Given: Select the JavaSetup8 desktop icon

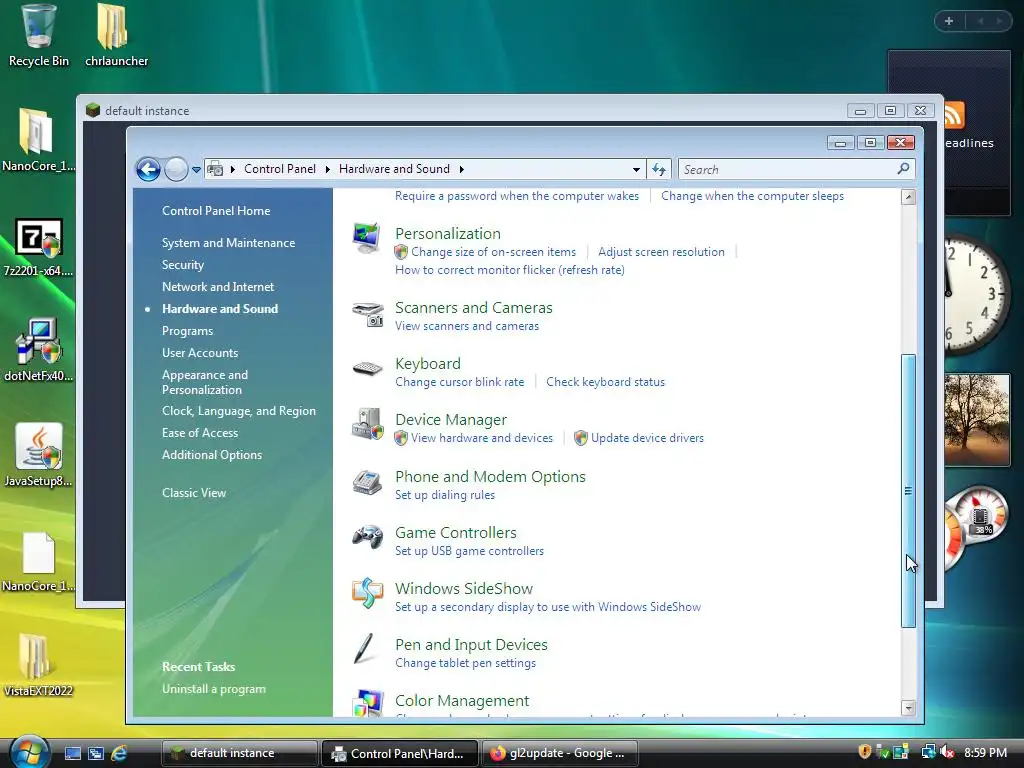Looking at the screenshot, I should point(39,456).
